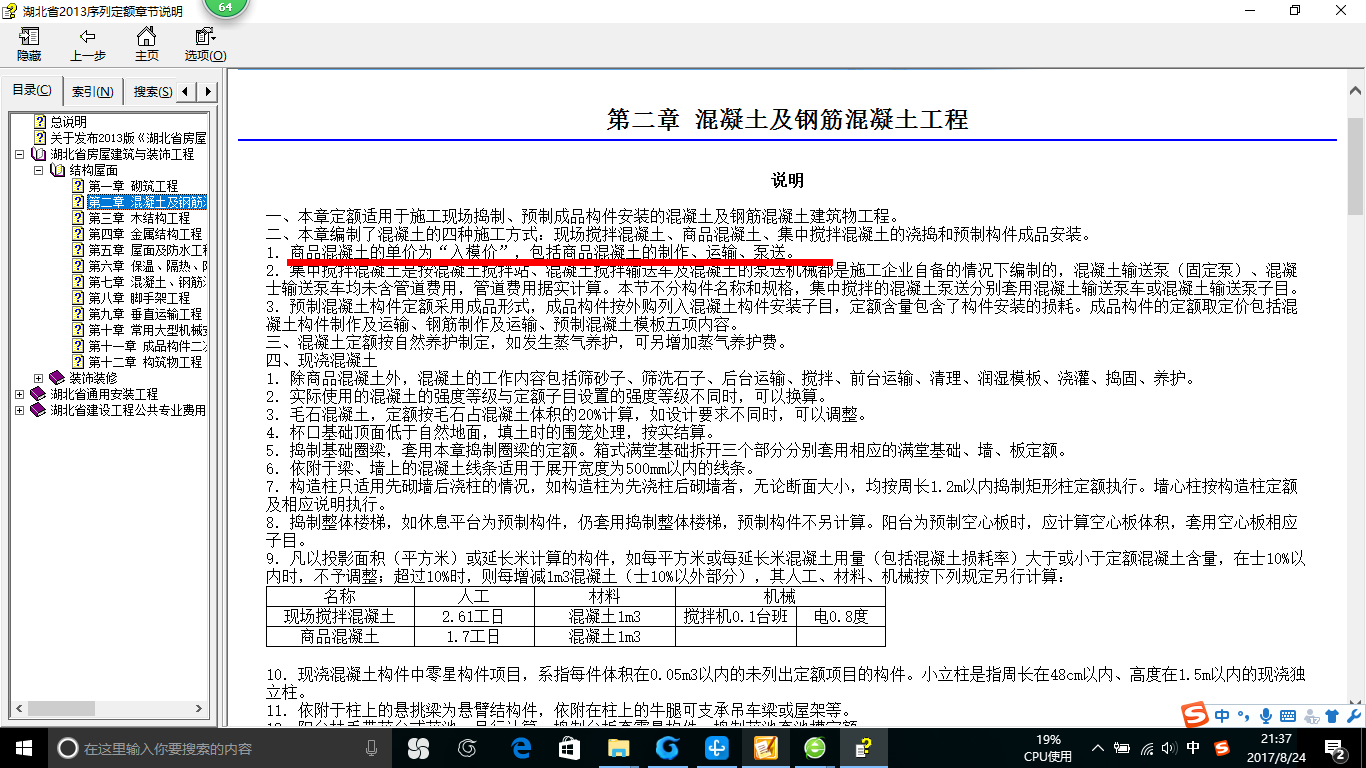This screenshot has width=1366, height=768.
Task: Click the taskbar clock 21:37
Action: coord(1275,748)
